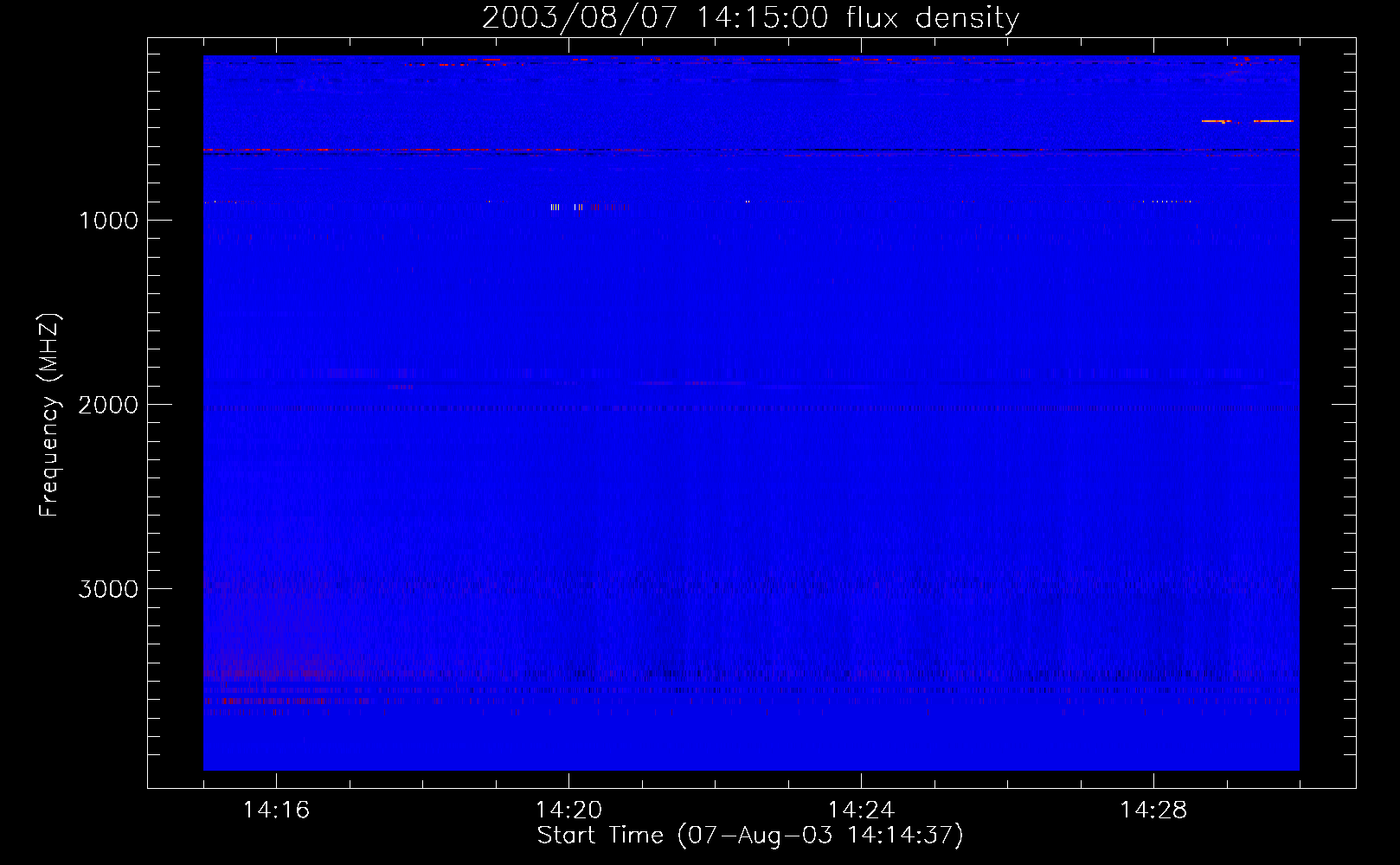The width and height of the screenshot is (1400, 865).
Task: Click the 3000 frequency tick label
Action: click(108, 589)
